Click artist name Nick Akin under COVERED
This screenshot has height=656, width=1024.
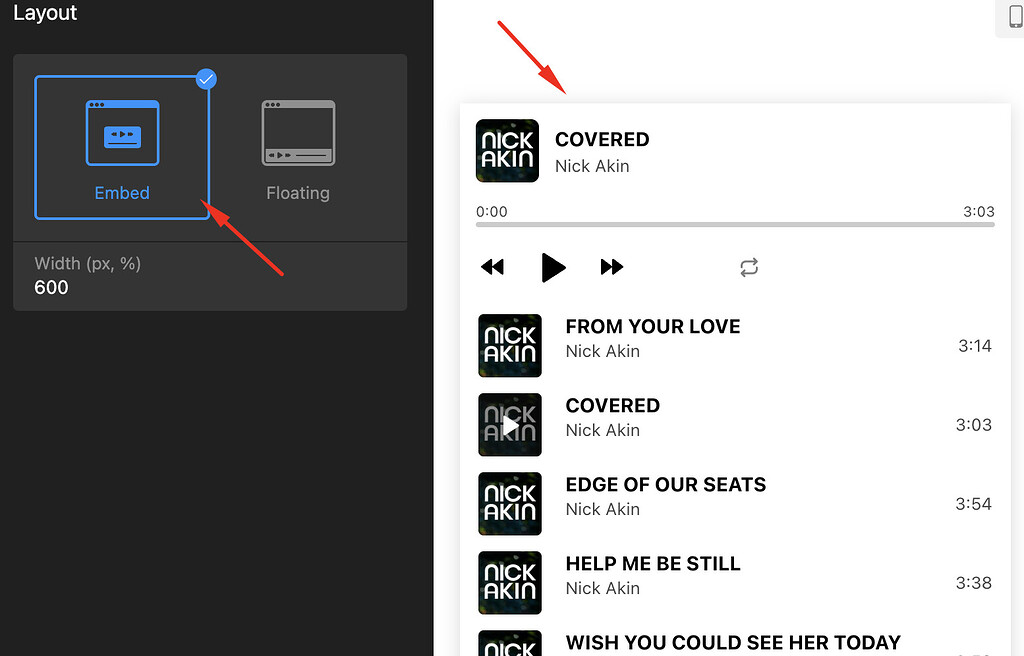[593, 166]
